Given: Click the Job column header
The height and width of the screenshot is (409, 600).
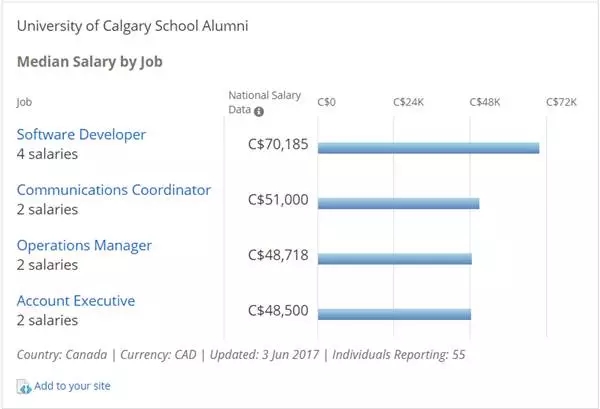Looking at the screenshot, I should coord(24,102).
